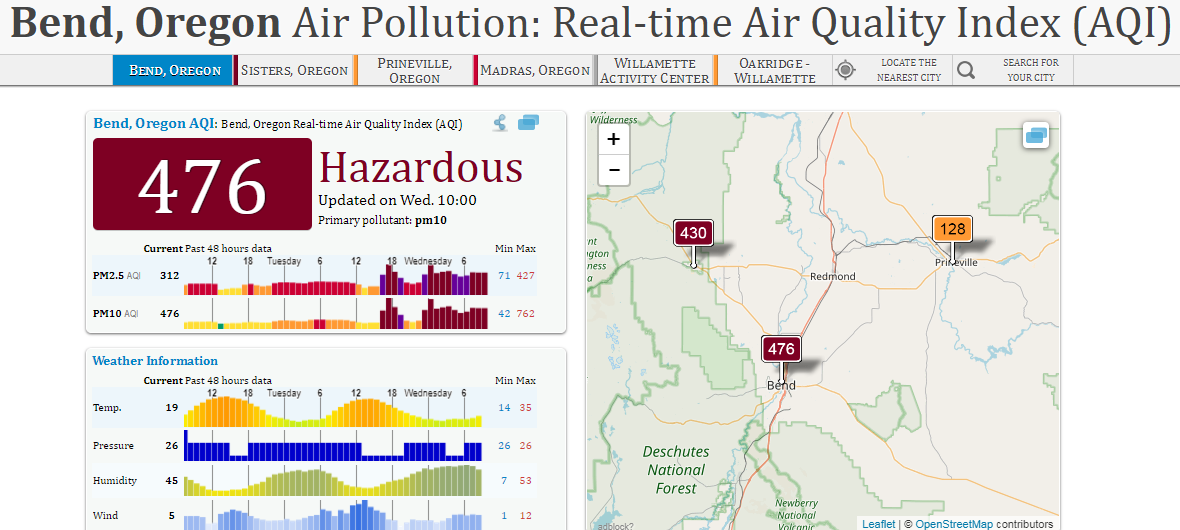This screenshot has width=1180, height=530.
Task: Click the large 476 AQI value box
Action: point(202,184)
